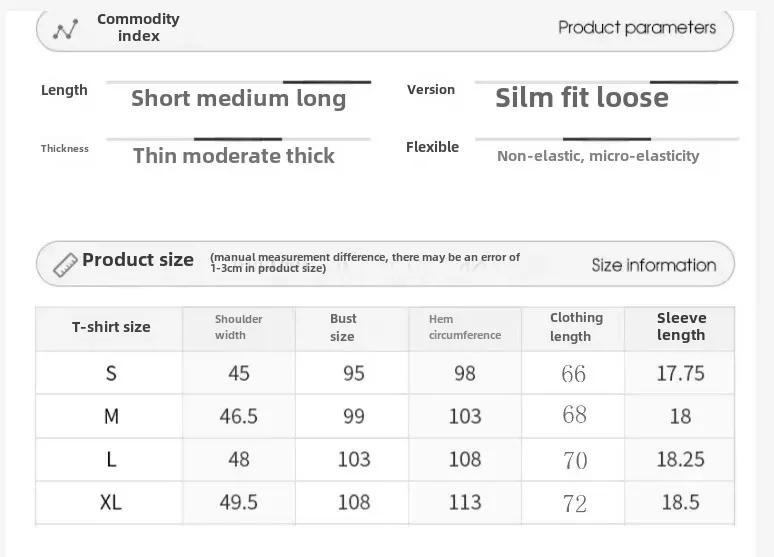The width and height of the screenshot is (774, 557).
Task: Click the S size row label
Action: pyautogui.click(x=111, y=373)
